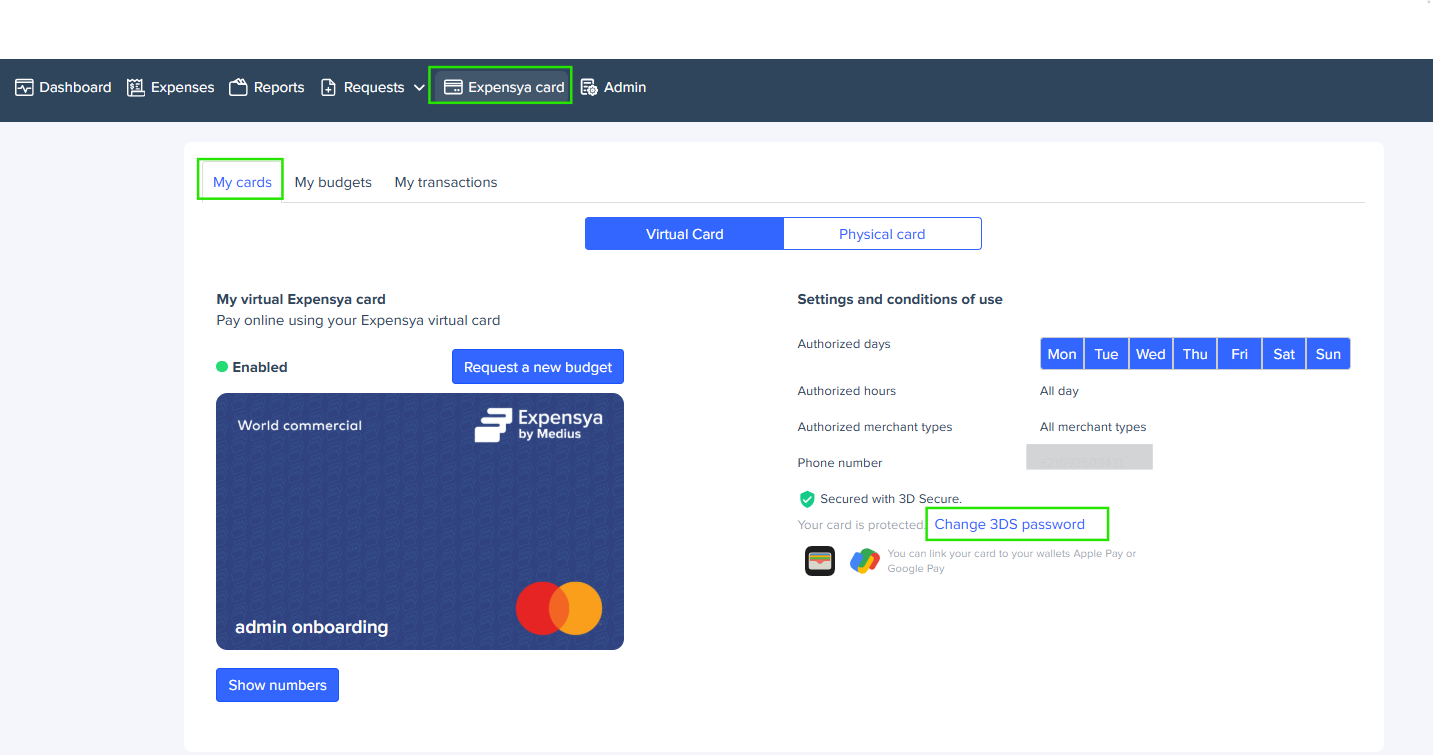Switch to the My budgets tab

333,182
